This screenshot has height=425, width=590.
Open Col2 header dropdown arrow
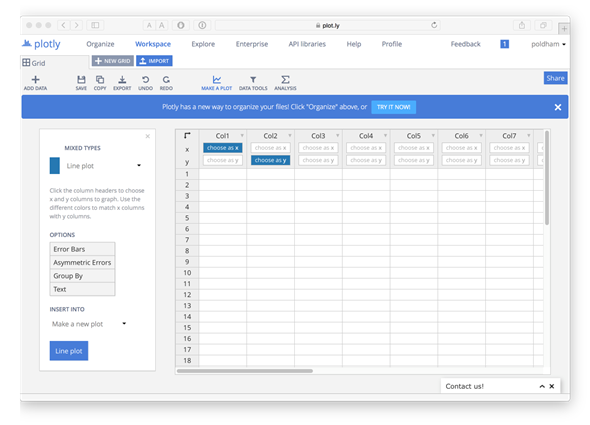coord(290,136)
